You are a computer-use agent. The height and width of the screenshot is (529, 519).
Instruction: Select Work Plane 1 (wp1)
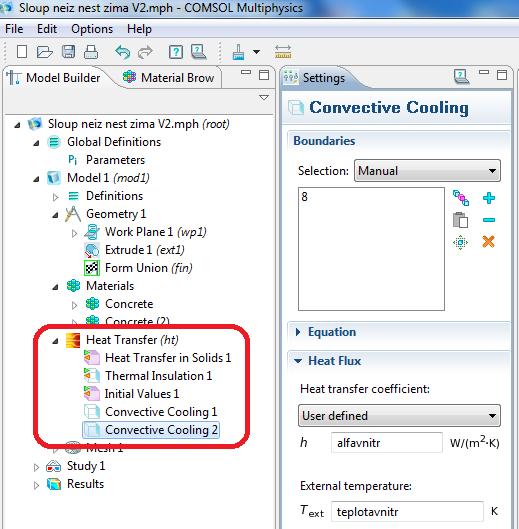pos(156,232)
